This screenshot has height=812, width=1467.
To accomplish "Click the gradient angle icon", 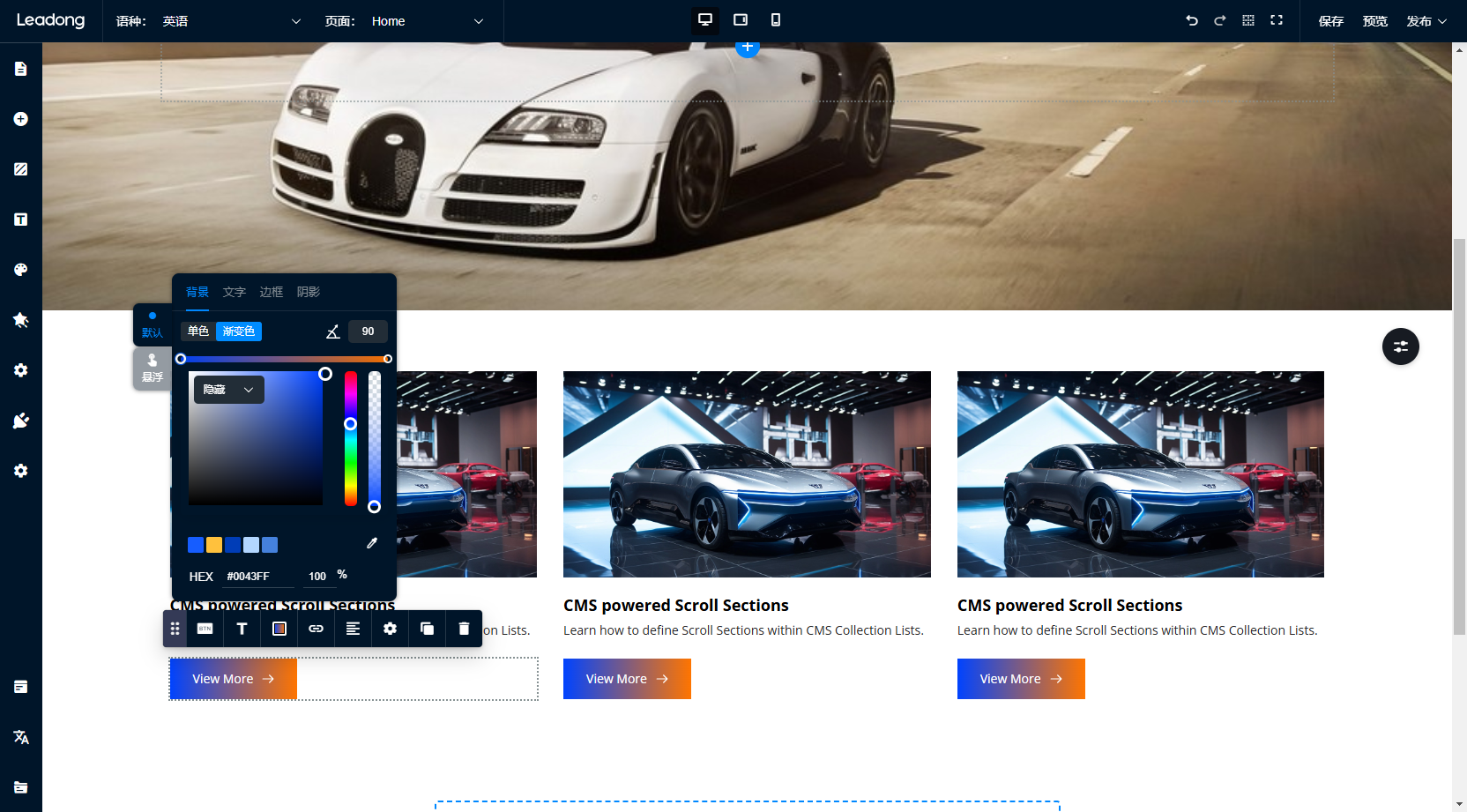I will point(332,332).
